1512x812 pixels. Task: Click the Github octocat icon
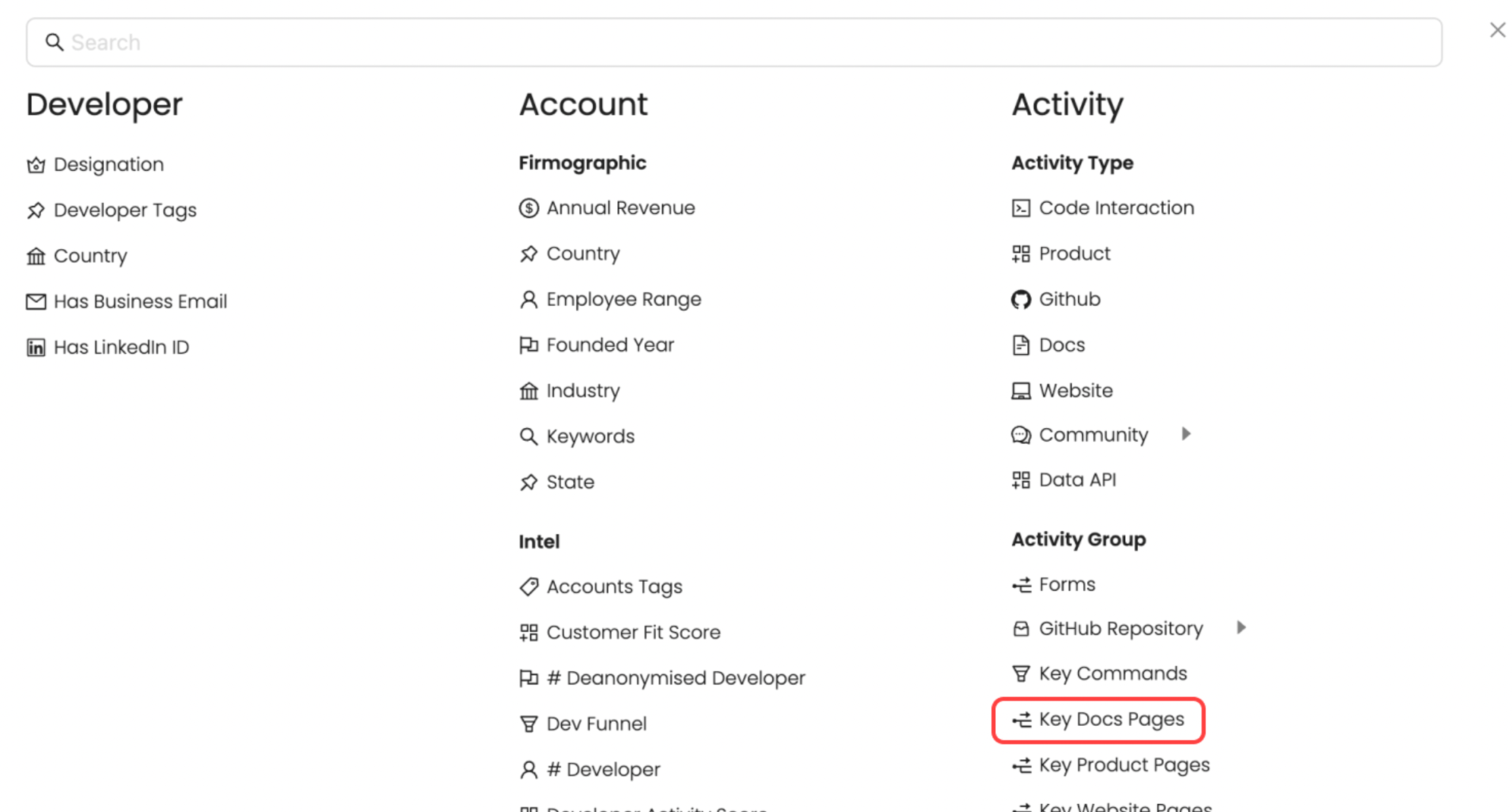click(1020, 299)
